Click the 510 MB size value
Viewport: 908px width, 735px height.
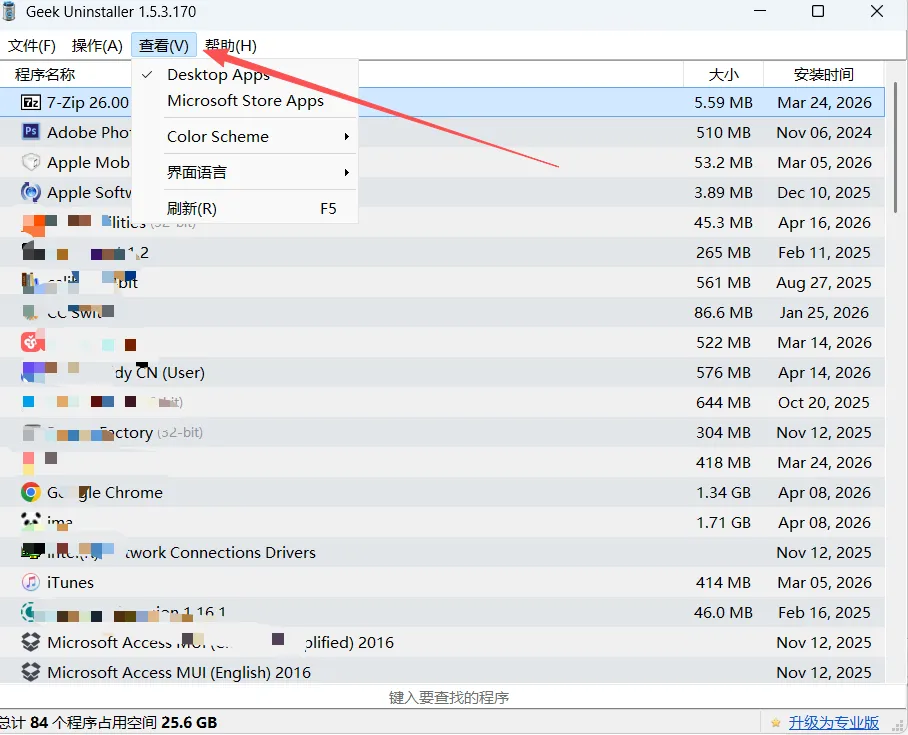pyautogui.click(x=723, y=133)
